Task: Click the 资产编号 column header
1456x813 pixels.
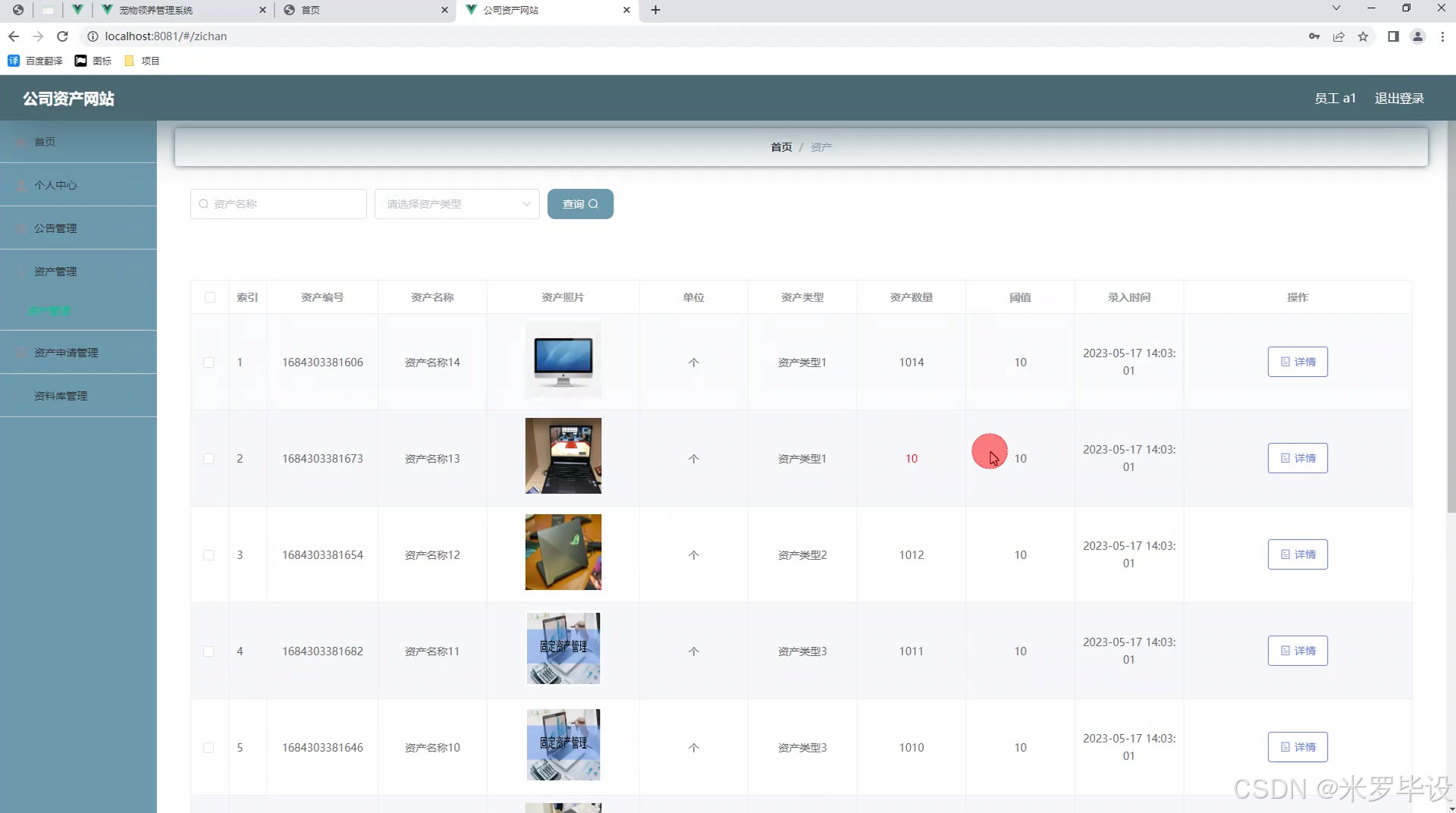Action: pos(322,297)
